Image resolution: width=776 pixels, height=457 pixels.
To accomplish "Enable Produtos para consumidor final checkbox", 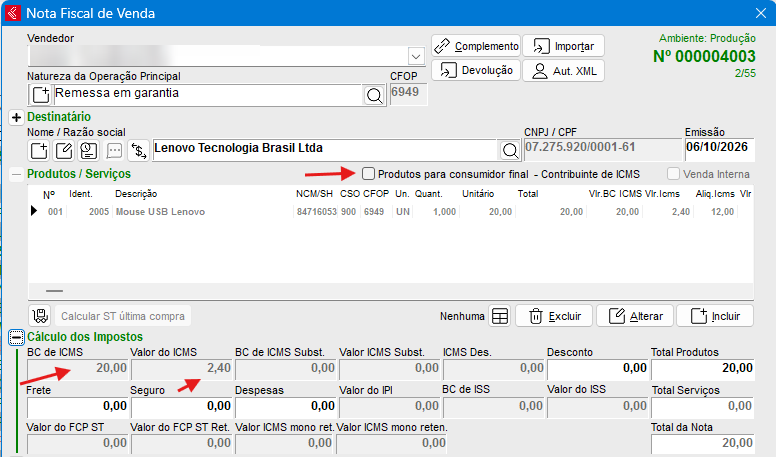I will 368,174.
